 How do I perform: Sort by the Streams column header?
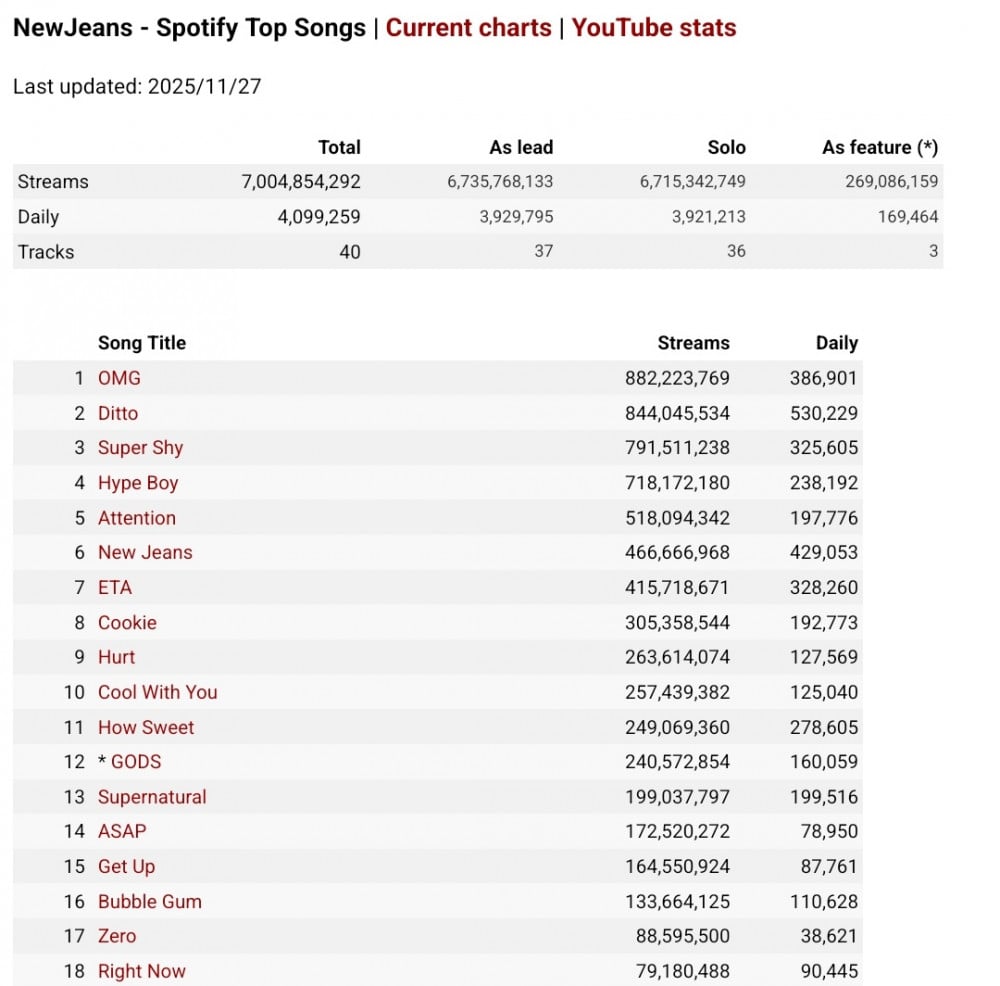(x=693, y=343)
